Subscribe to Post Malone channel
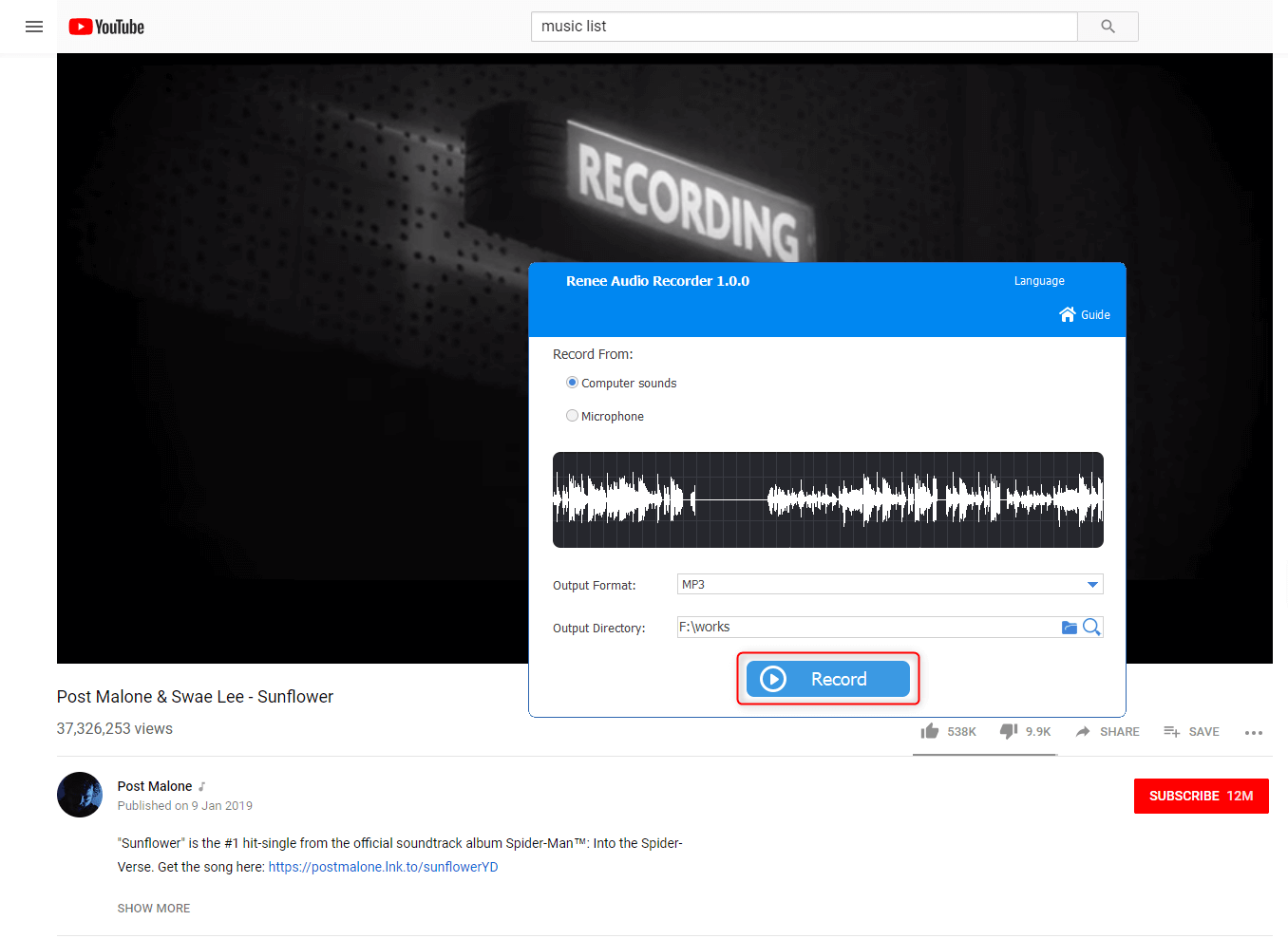The image size is (1288, 939). click(1202, 796)
